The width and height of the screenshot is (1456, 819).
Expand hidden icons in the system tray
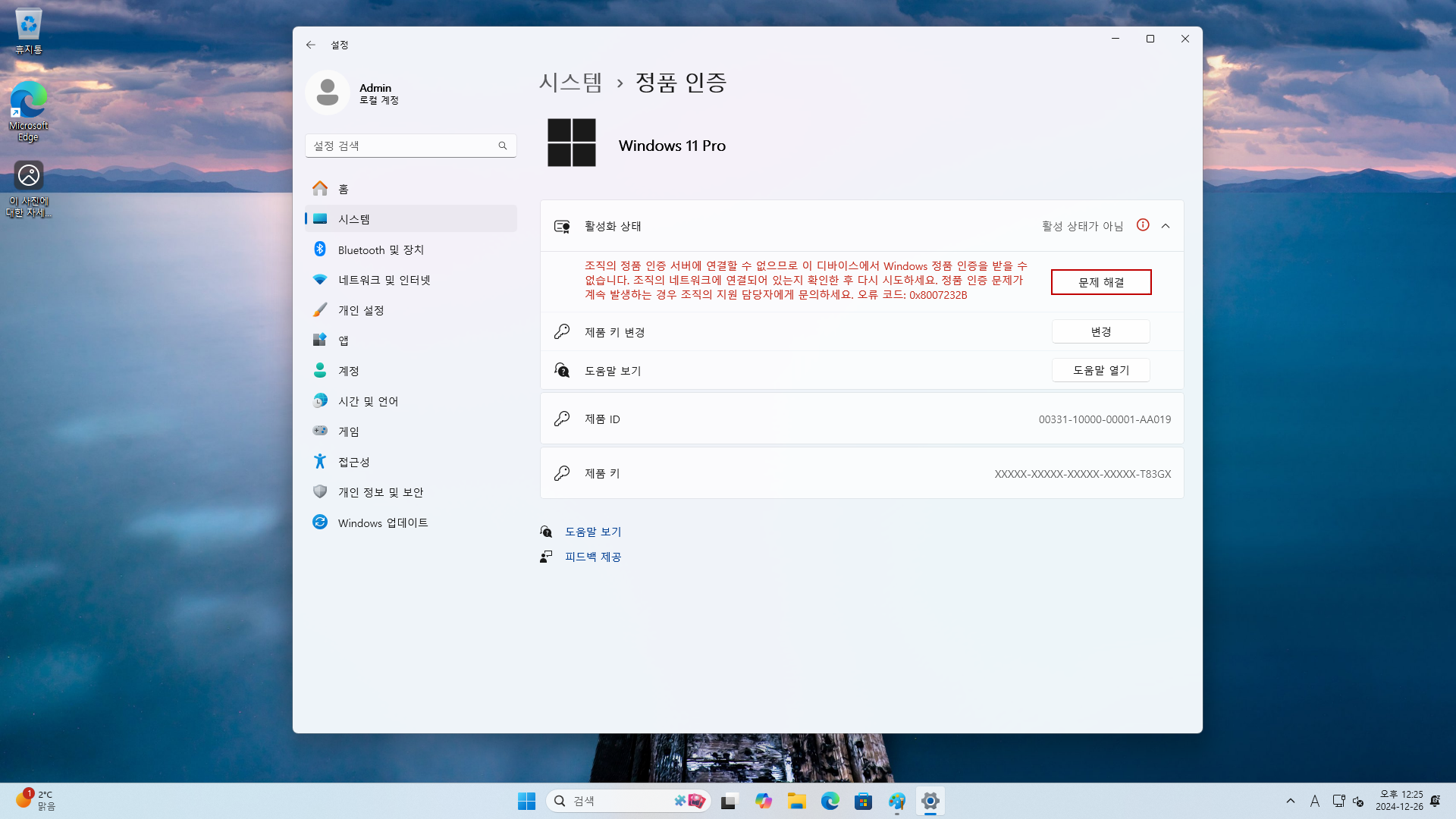(x=1291, y=801)
